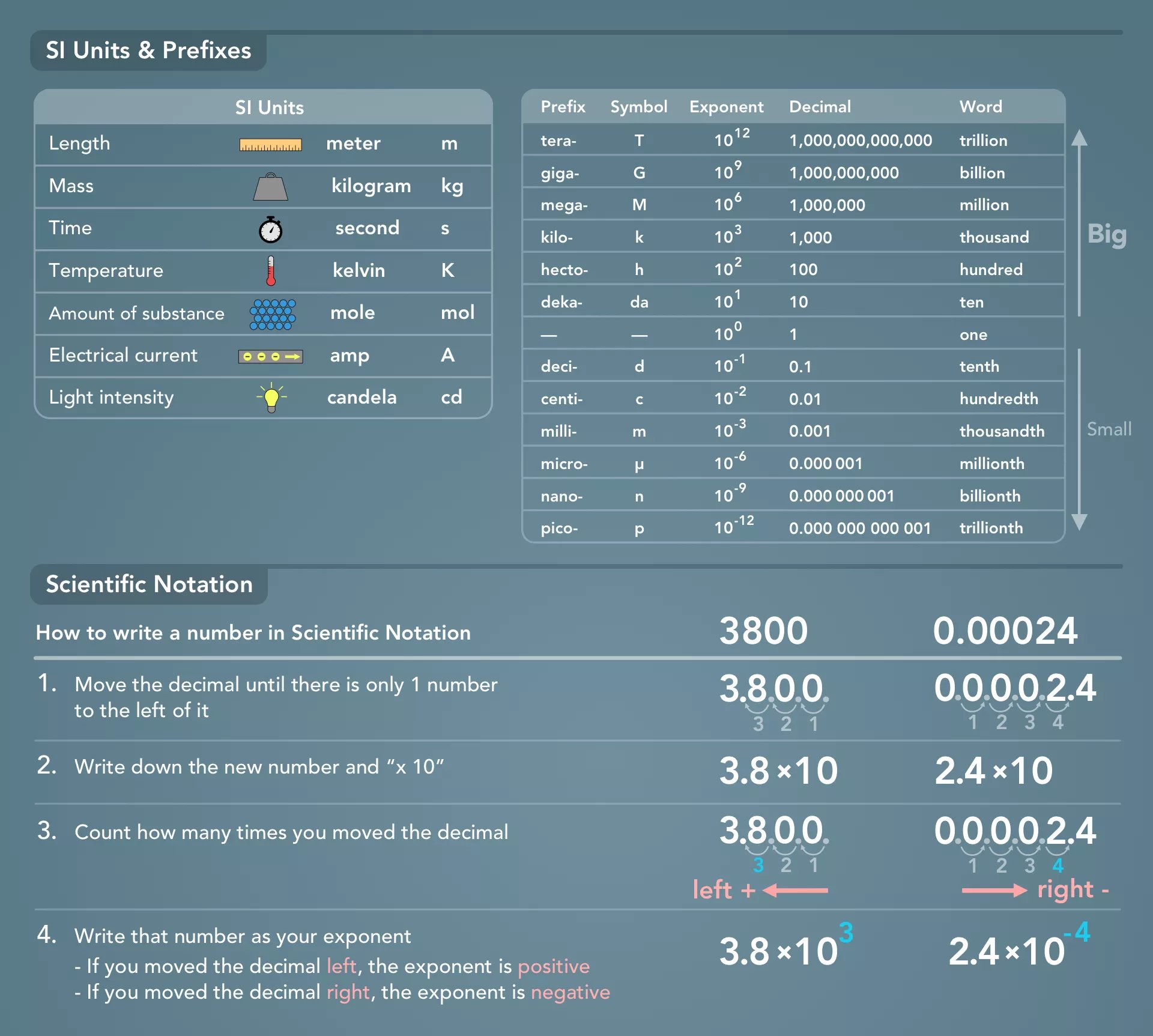Click the blue exponent -4 in 2.4×10

1077,933
